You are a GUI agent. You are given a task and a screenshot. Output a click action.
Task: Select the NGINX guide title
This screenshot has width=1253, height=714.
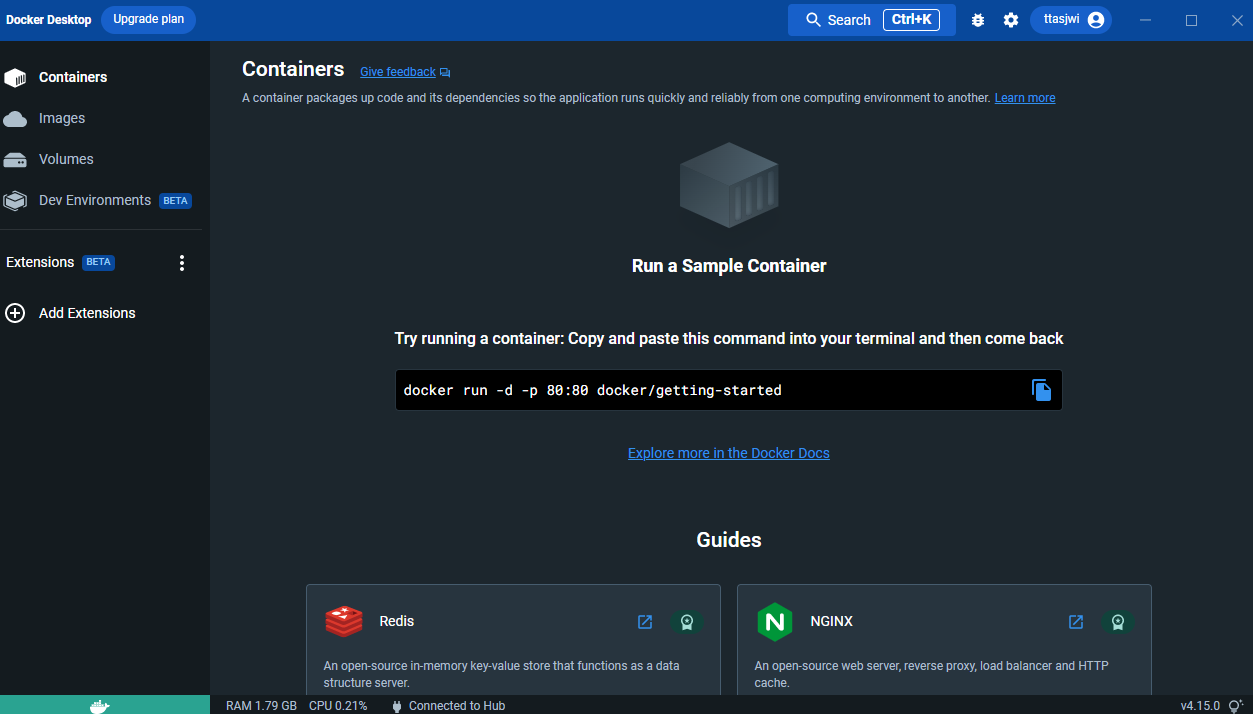[832, 621]
